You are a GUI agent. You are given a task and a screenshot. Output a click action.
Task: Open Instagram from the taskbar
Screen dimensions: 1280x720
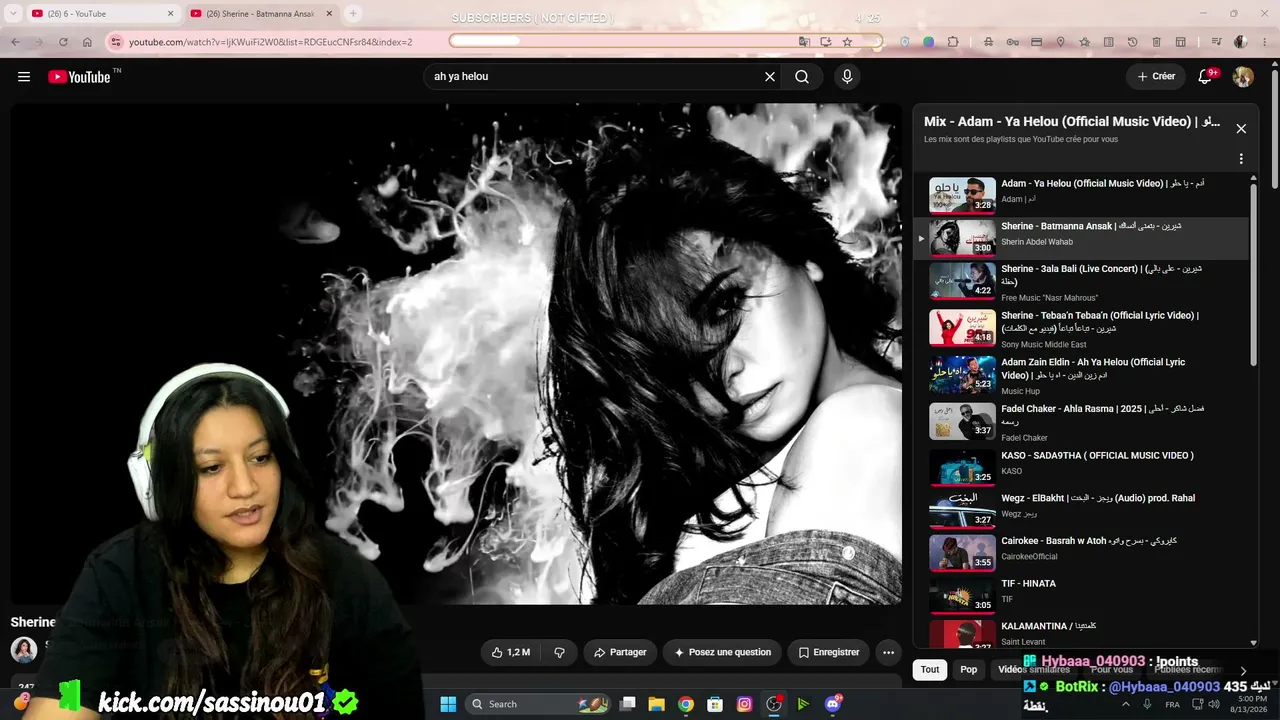744,704
